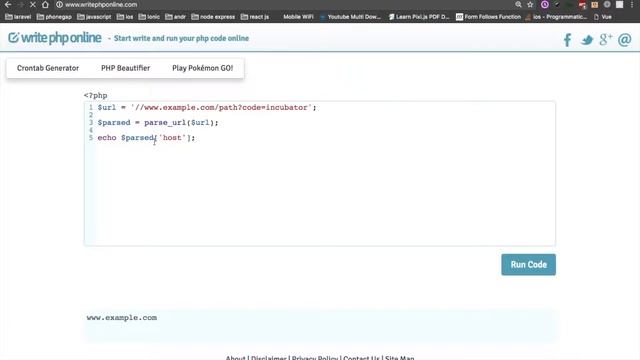Open the browser home page icon
640x360 pixels.
coord(45,4)
